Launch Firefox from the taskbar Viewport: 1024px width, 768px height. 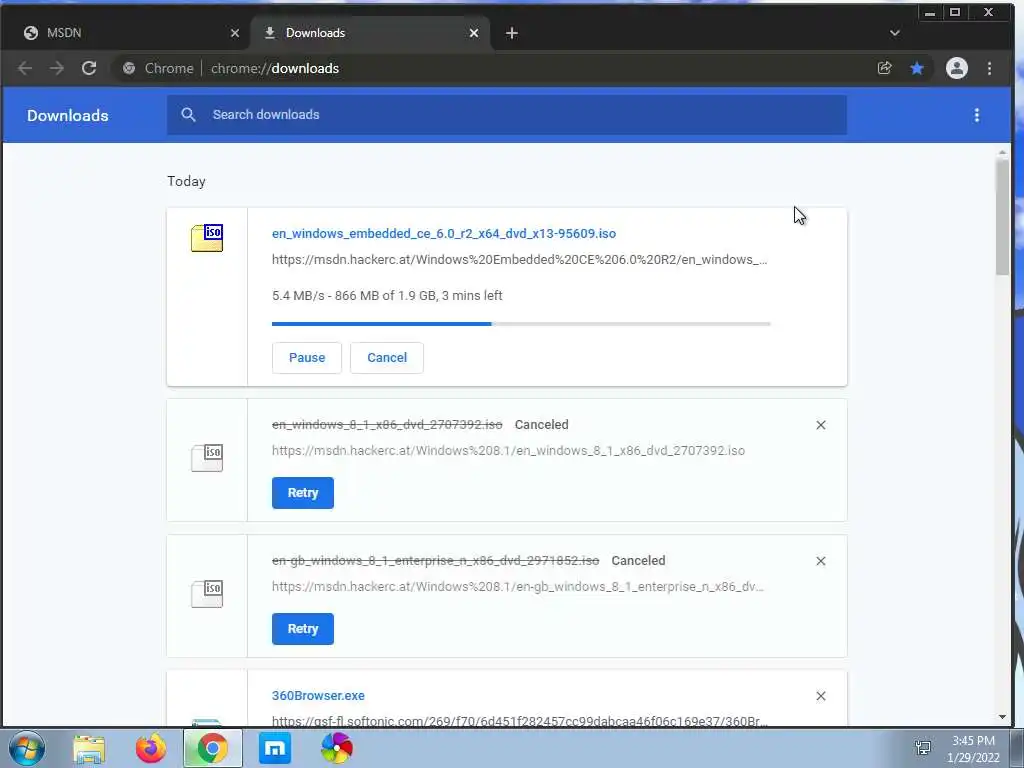tap(151, 748)
